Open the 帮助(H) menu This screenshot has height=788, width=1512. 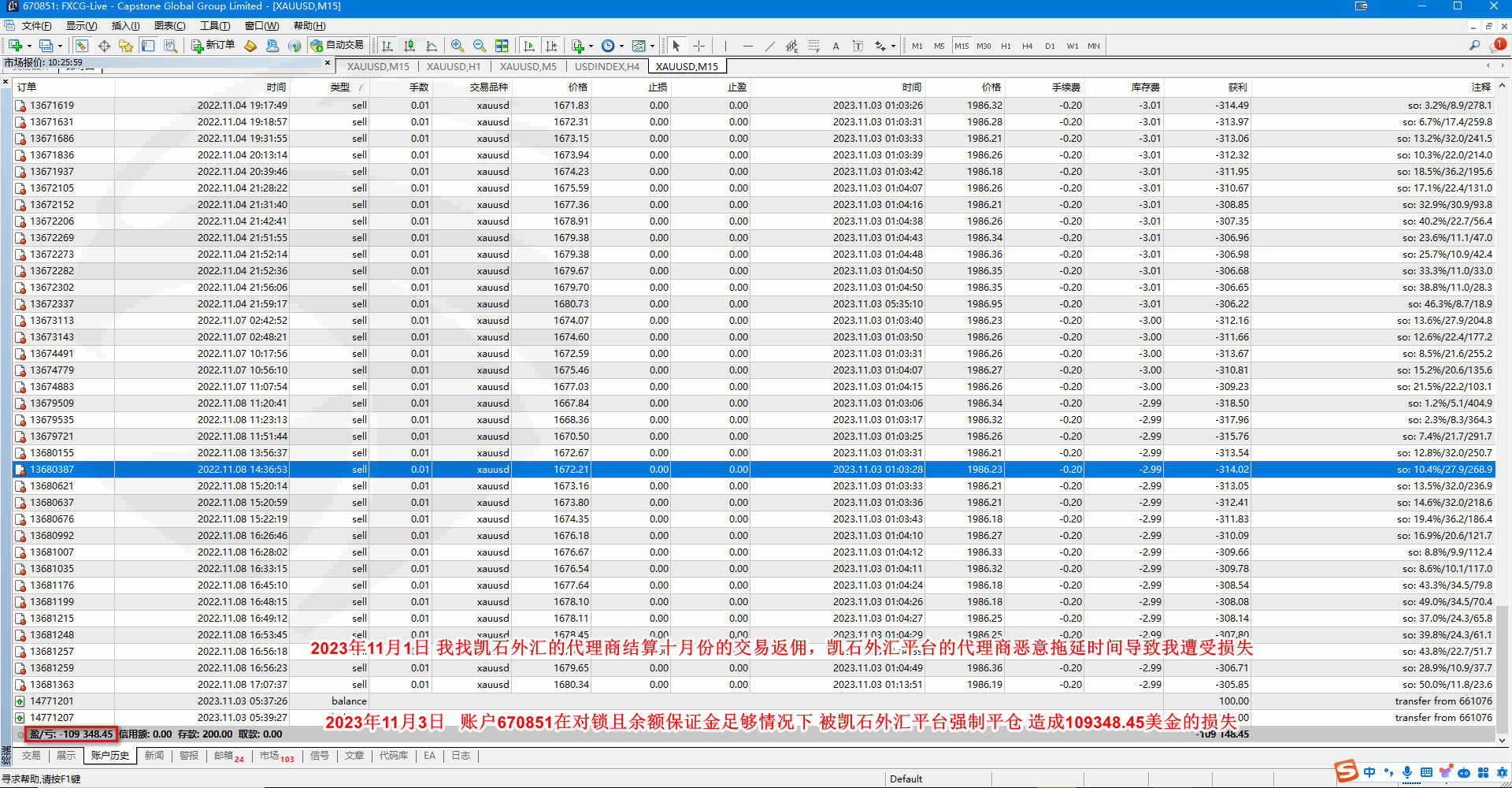309,26
